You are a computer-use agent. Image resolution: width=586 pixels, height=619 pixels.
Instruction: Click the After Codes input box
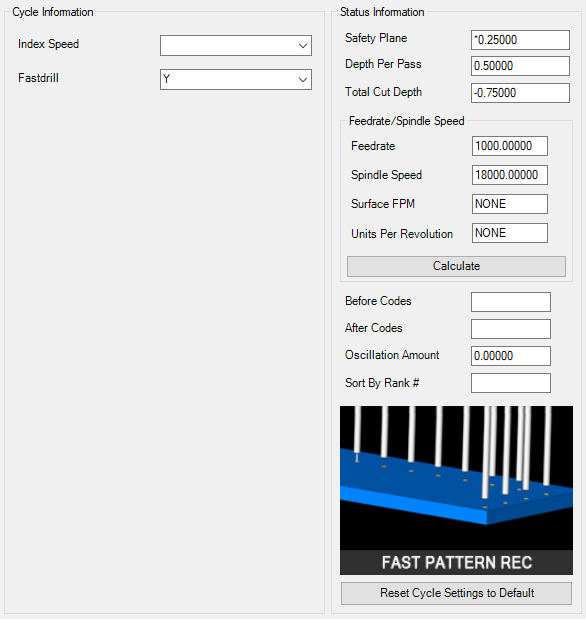click(x=511, y=329)
